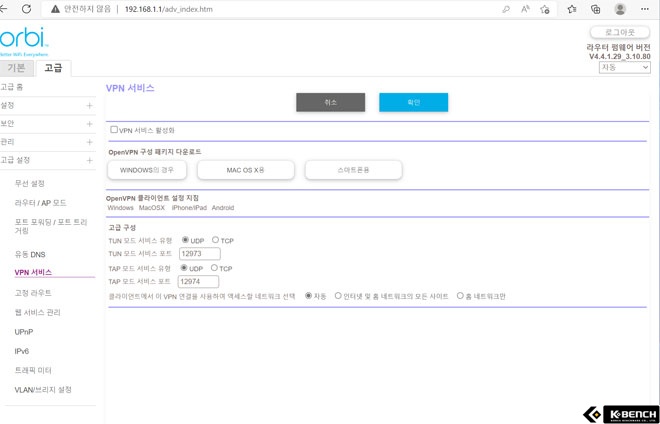The image size is (660, 424).
Task: Select the 자동 network access radio
Action: [x=309, y=296]
